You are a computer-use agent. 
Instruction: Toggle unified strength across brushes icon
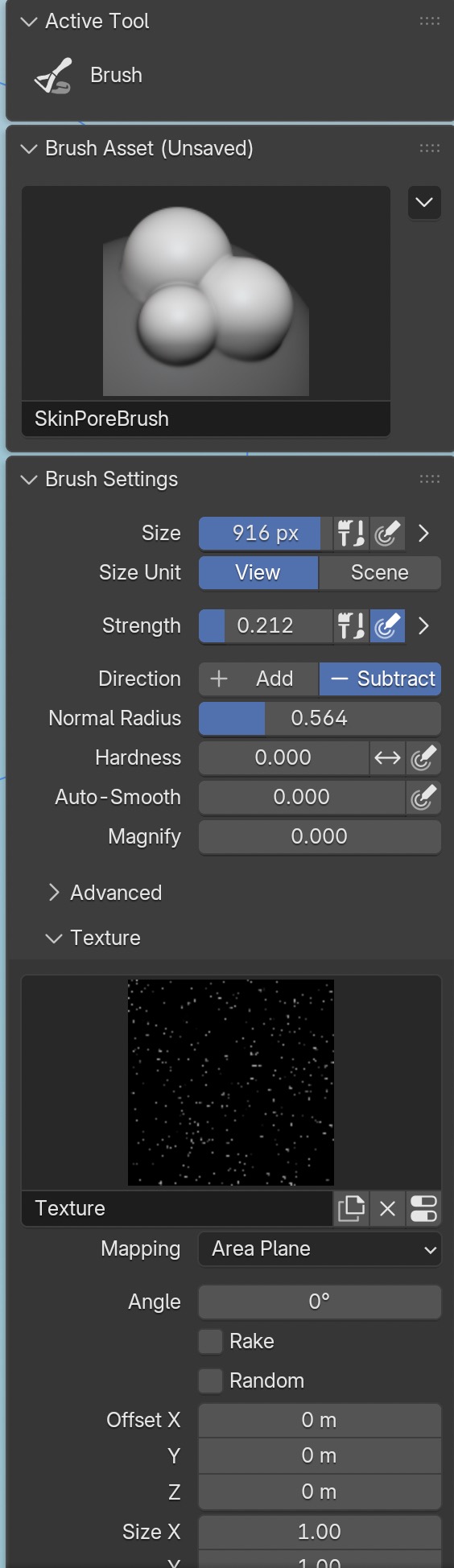(x=351, y=625)
